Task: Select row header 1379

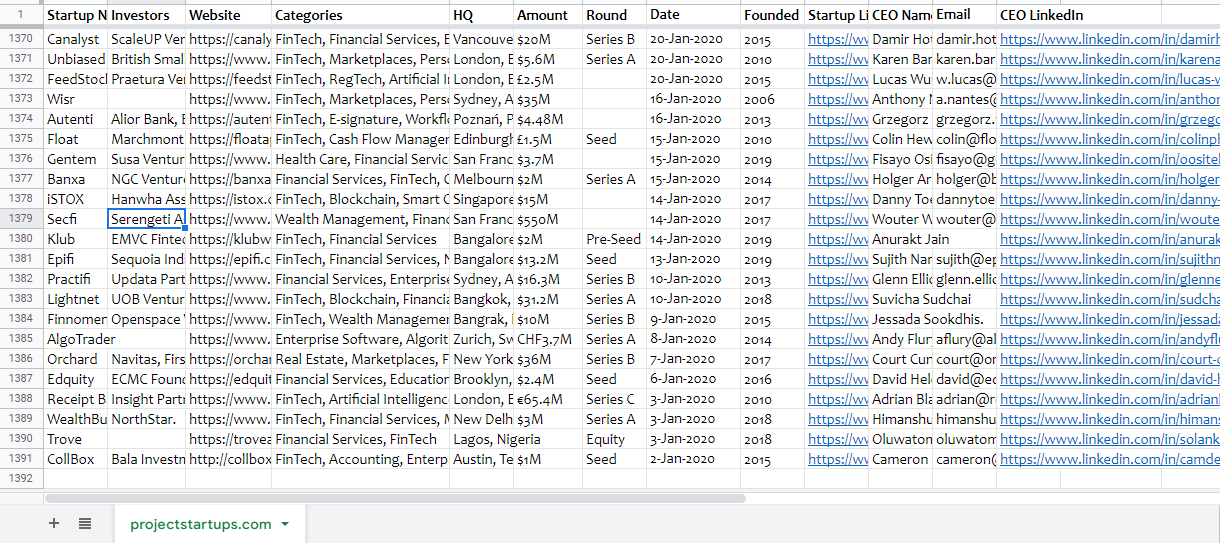Action: click(x=21, y=219)
